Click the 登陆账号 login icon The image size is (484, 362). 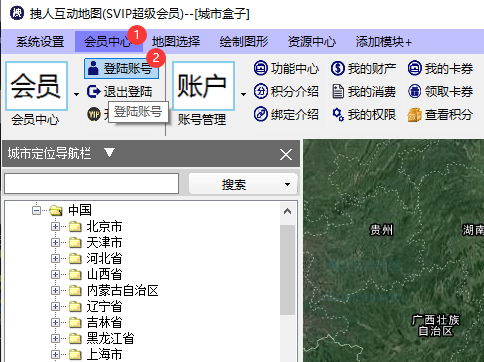pyautogui.click(x=93, y=68)
